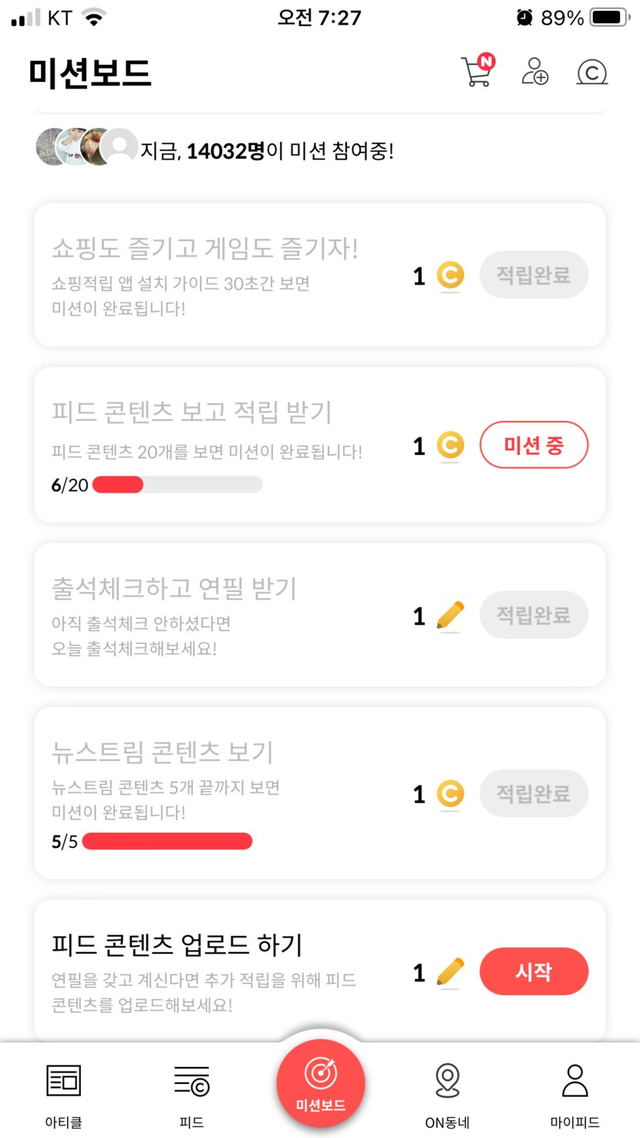Tap the 피드 list icon
The image size is (640, 1138).
coord(191,1080)
